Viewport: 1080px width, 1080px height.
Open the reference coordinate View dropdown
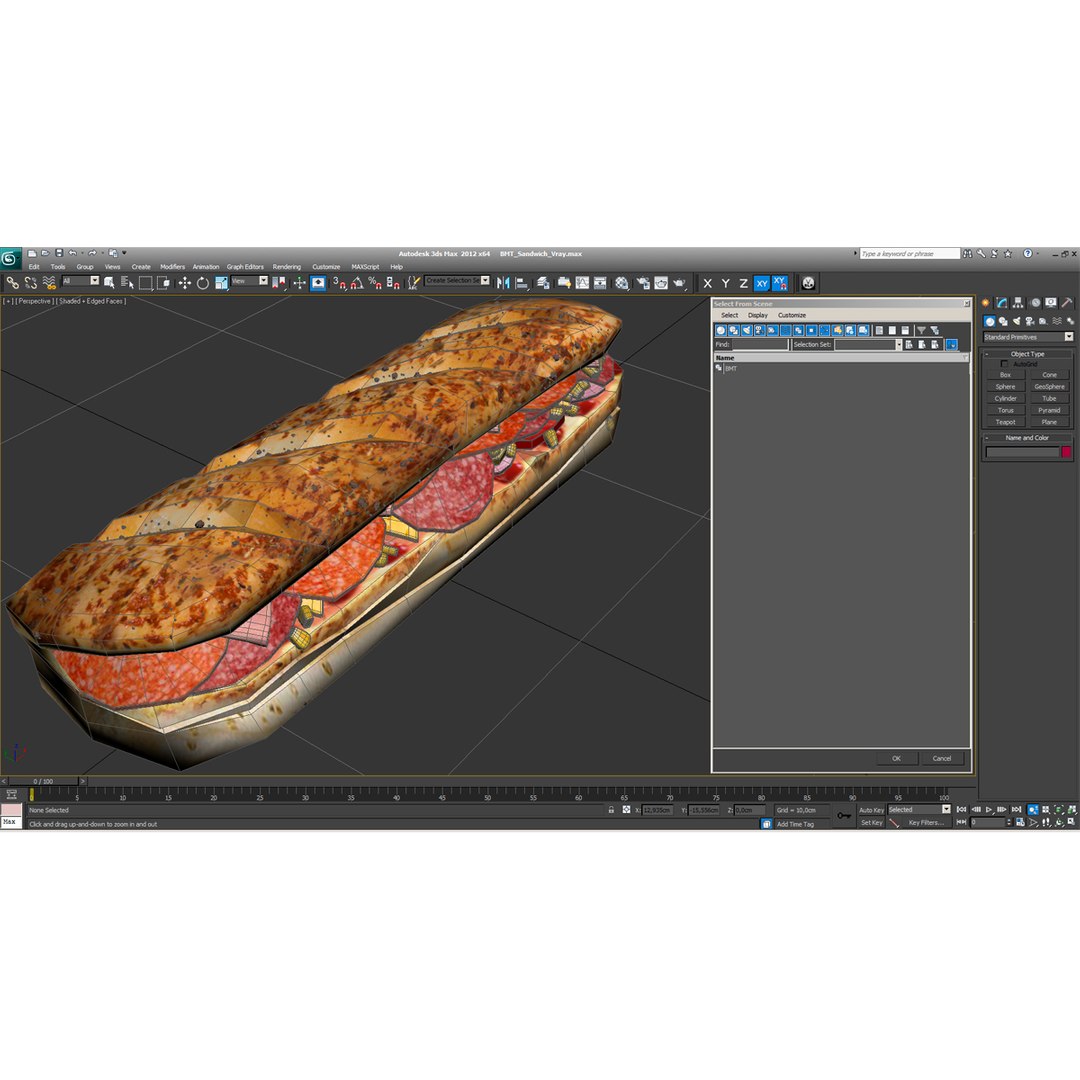(249, 281)
